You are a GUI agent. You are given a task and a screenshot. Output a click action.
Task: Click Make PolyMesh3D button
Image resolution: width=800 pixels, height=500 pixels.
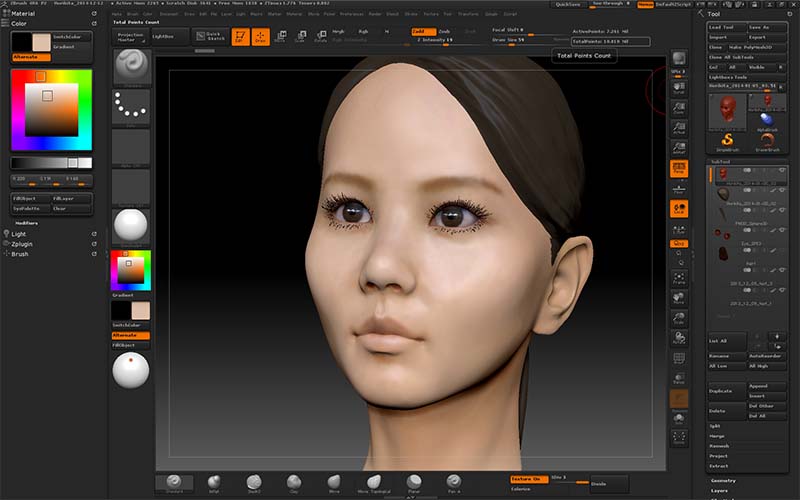point(757,47)
